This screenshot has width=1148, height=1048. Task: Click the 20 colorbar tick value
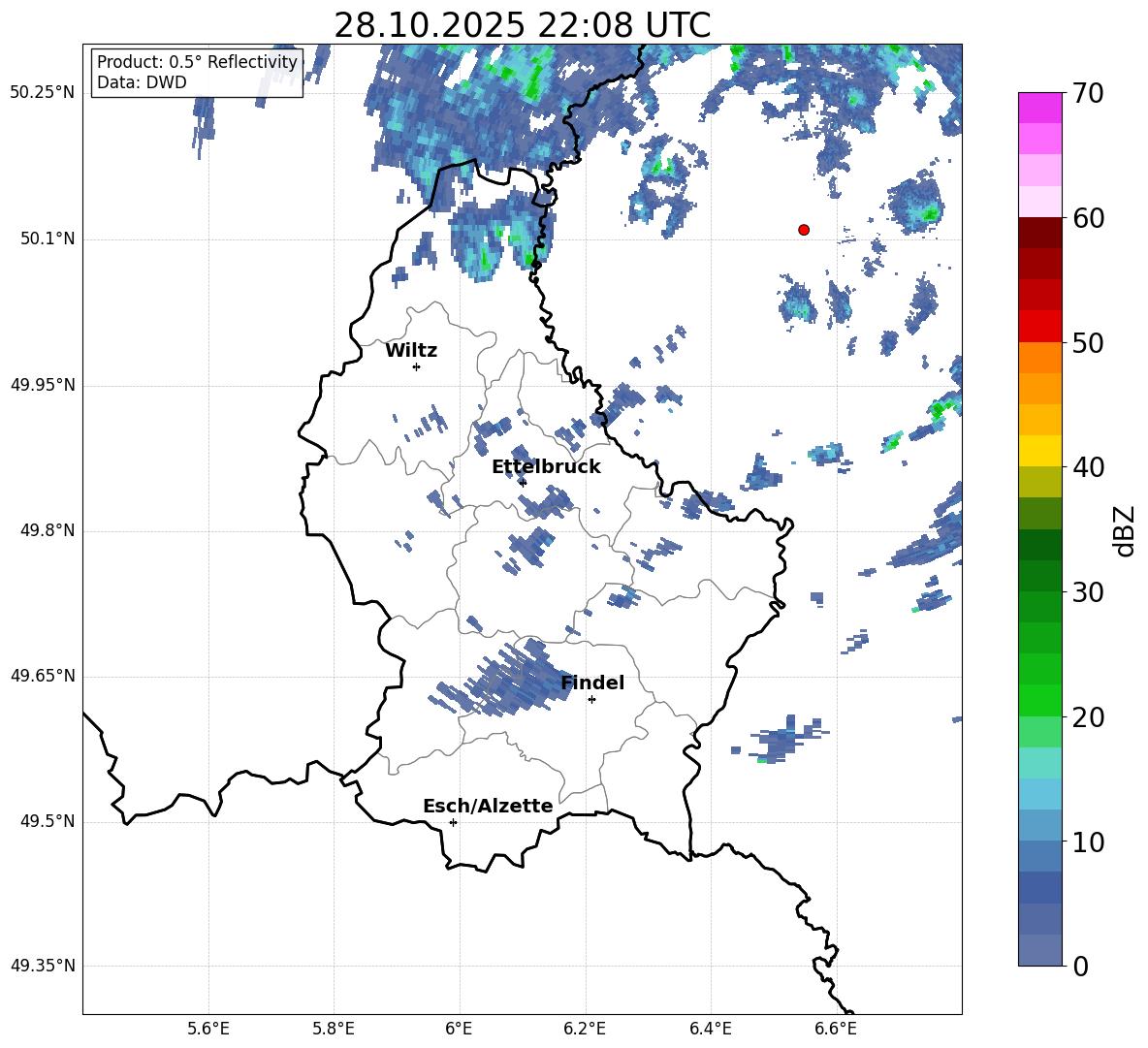click(x=1087, y=717)
